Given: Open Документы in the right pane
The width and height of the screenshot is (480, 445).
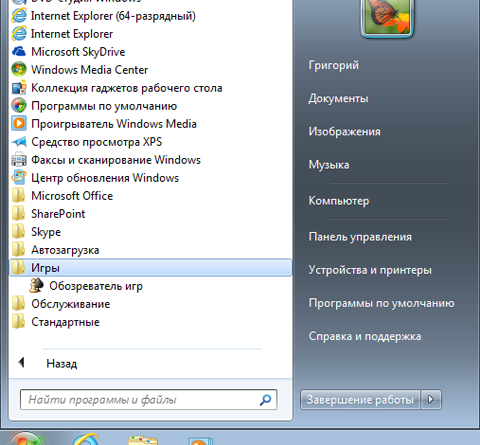Looking at the screenshot, I should (338, 98).
